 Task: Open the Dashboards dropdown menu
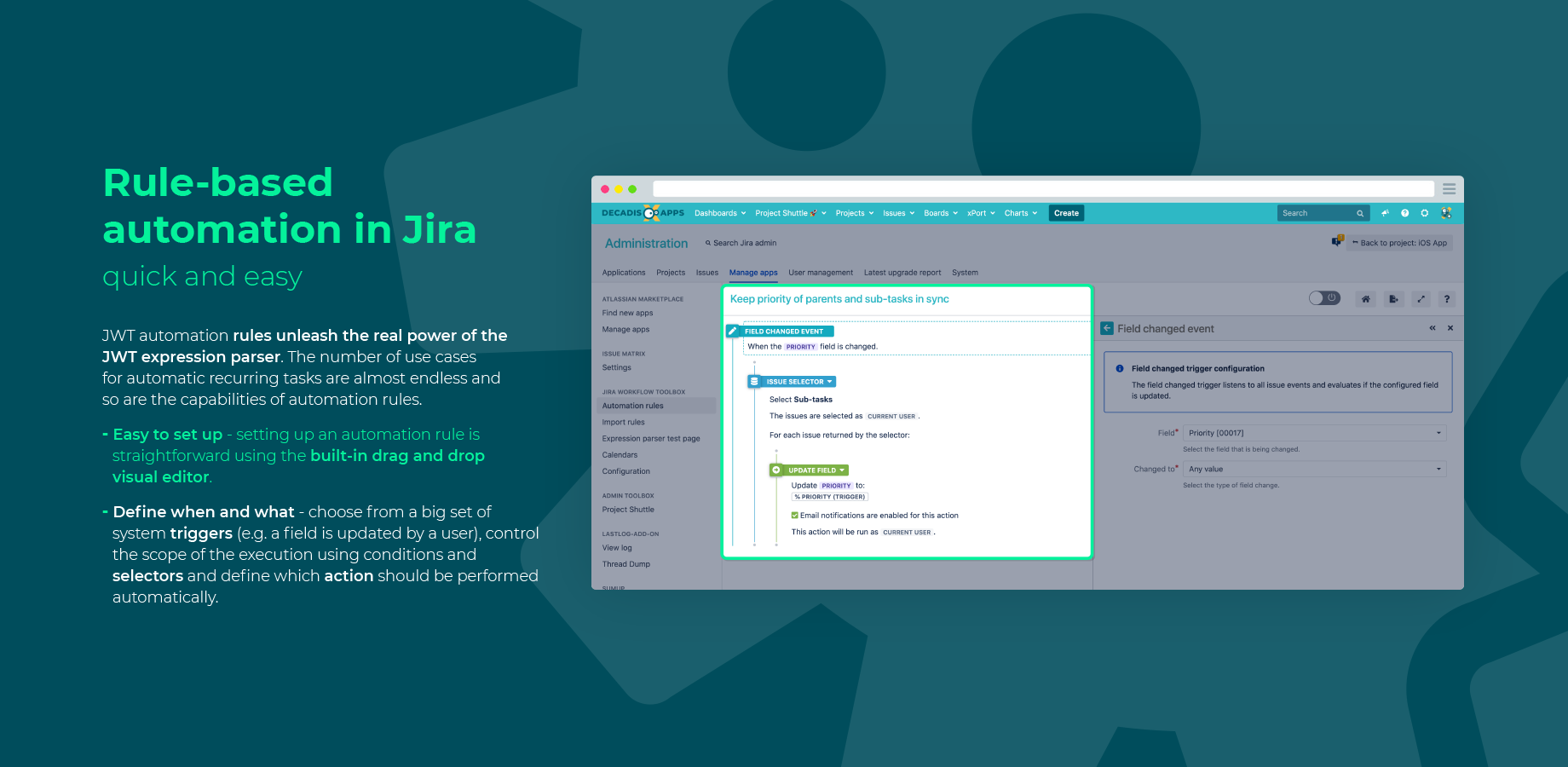pyautogui.click(x=720, y=213)
